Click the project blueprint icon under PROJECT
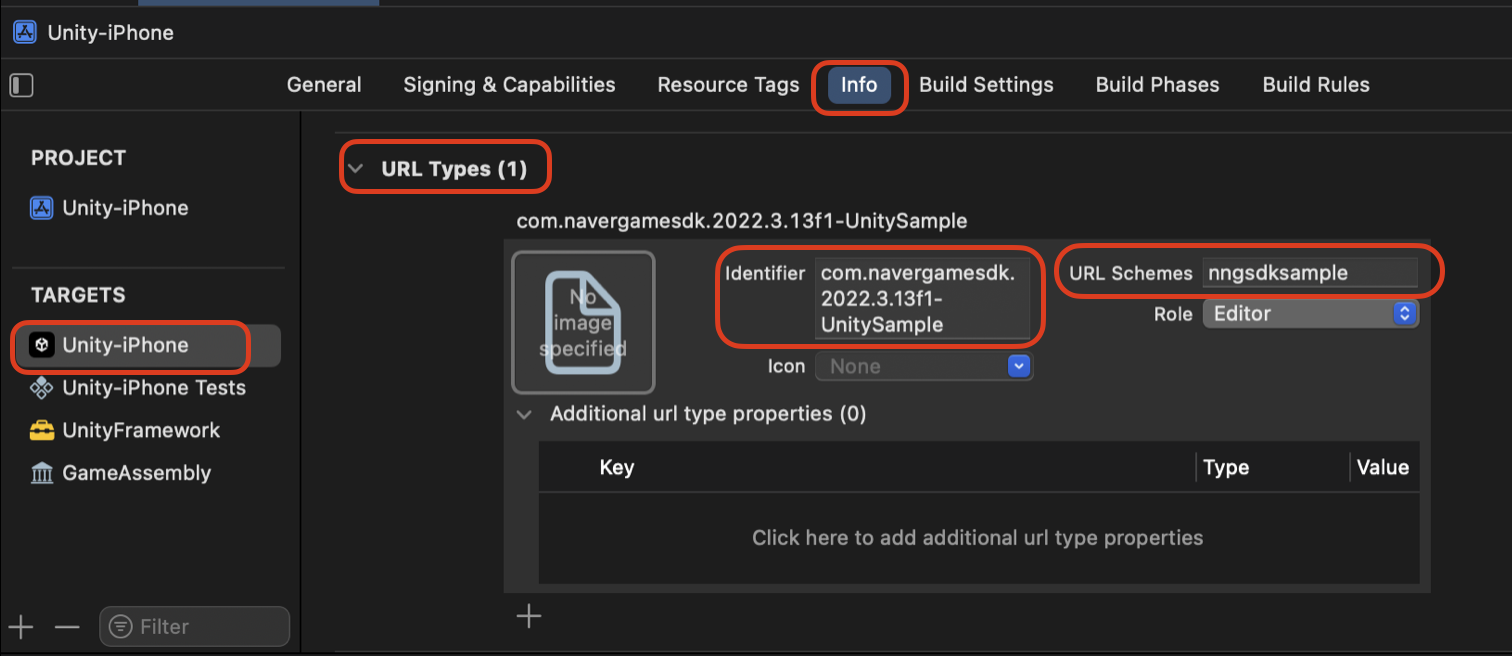The image size is (1512, 656). pos(41,208)
